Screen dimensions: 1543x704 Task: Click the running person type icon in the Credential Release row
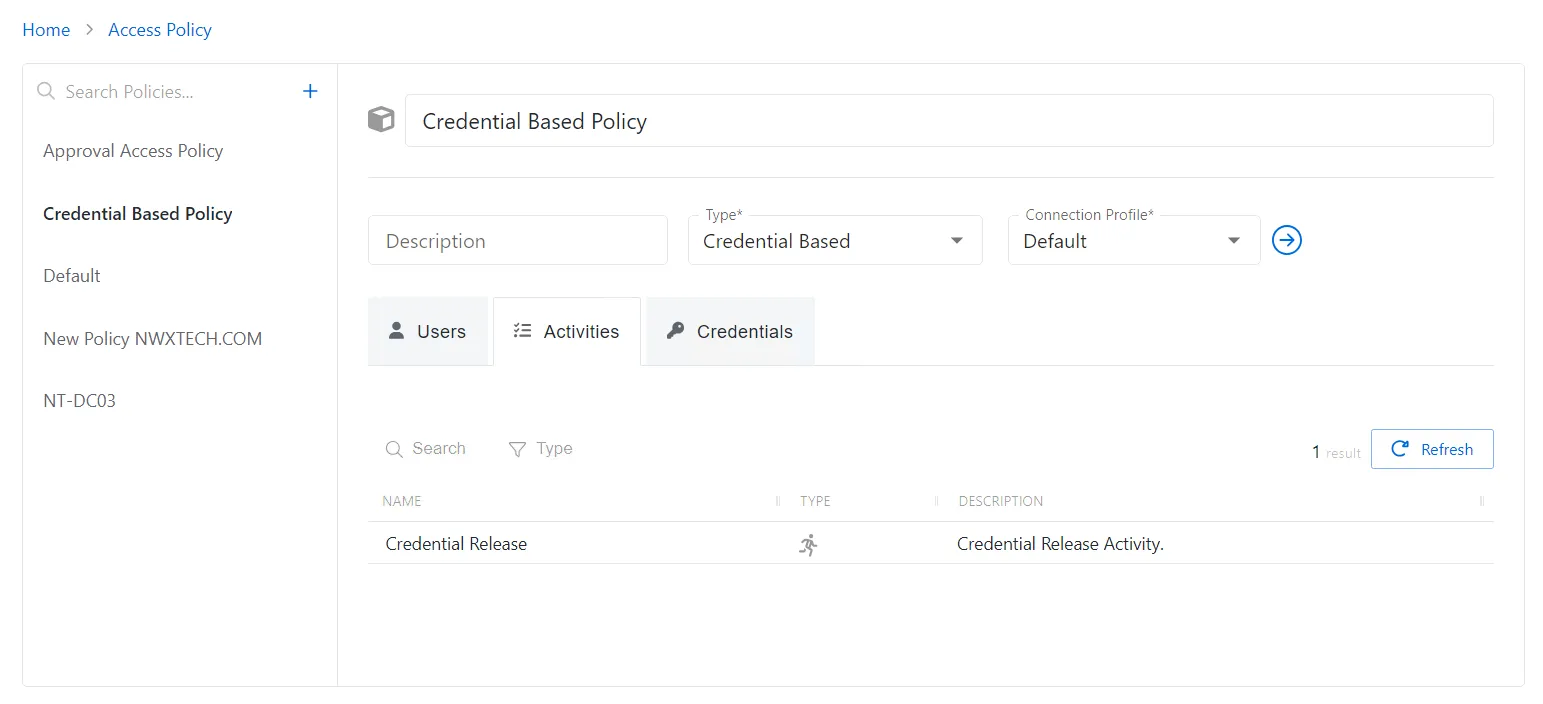click(809, 544)
